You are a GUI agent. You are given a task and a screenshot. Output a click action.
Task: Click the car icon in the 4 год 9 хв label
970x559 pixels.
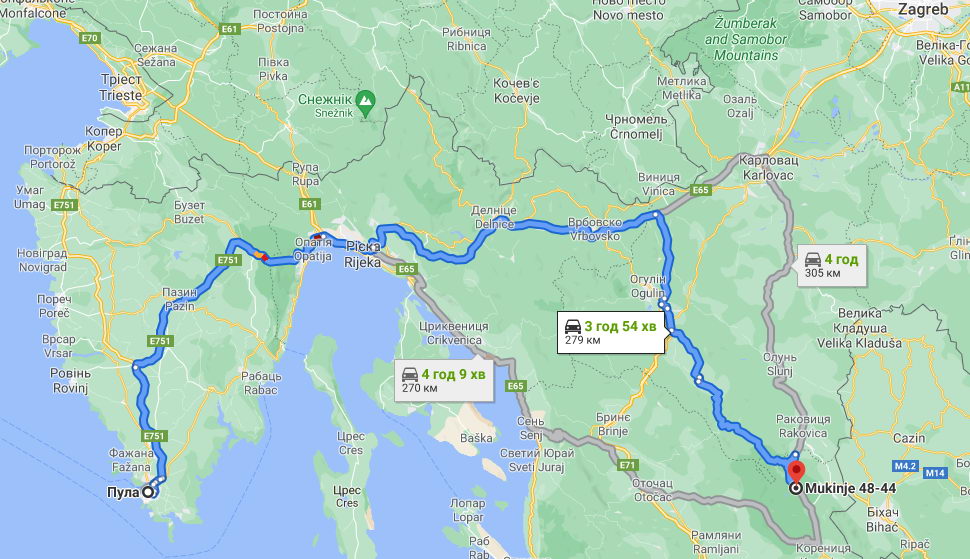click(x=410, y=374)
